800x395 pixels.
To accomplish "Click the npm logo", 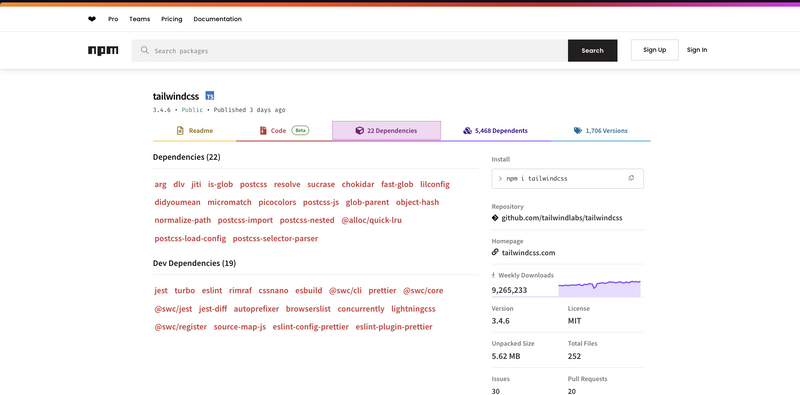I will tap(103, 51).
